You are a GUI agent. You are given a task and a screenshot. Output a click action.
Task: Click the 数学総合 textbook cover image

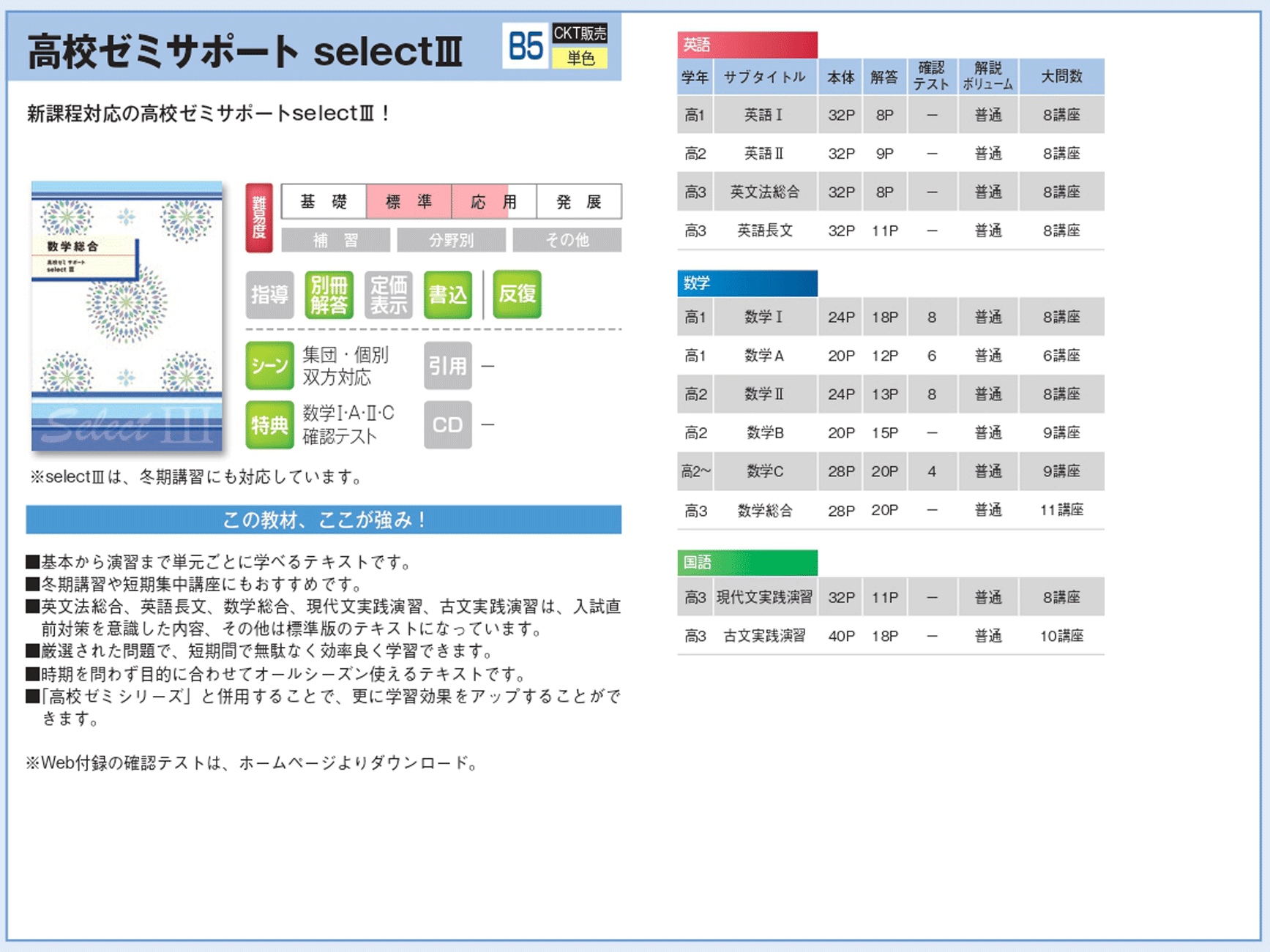[x=127, y=316]
